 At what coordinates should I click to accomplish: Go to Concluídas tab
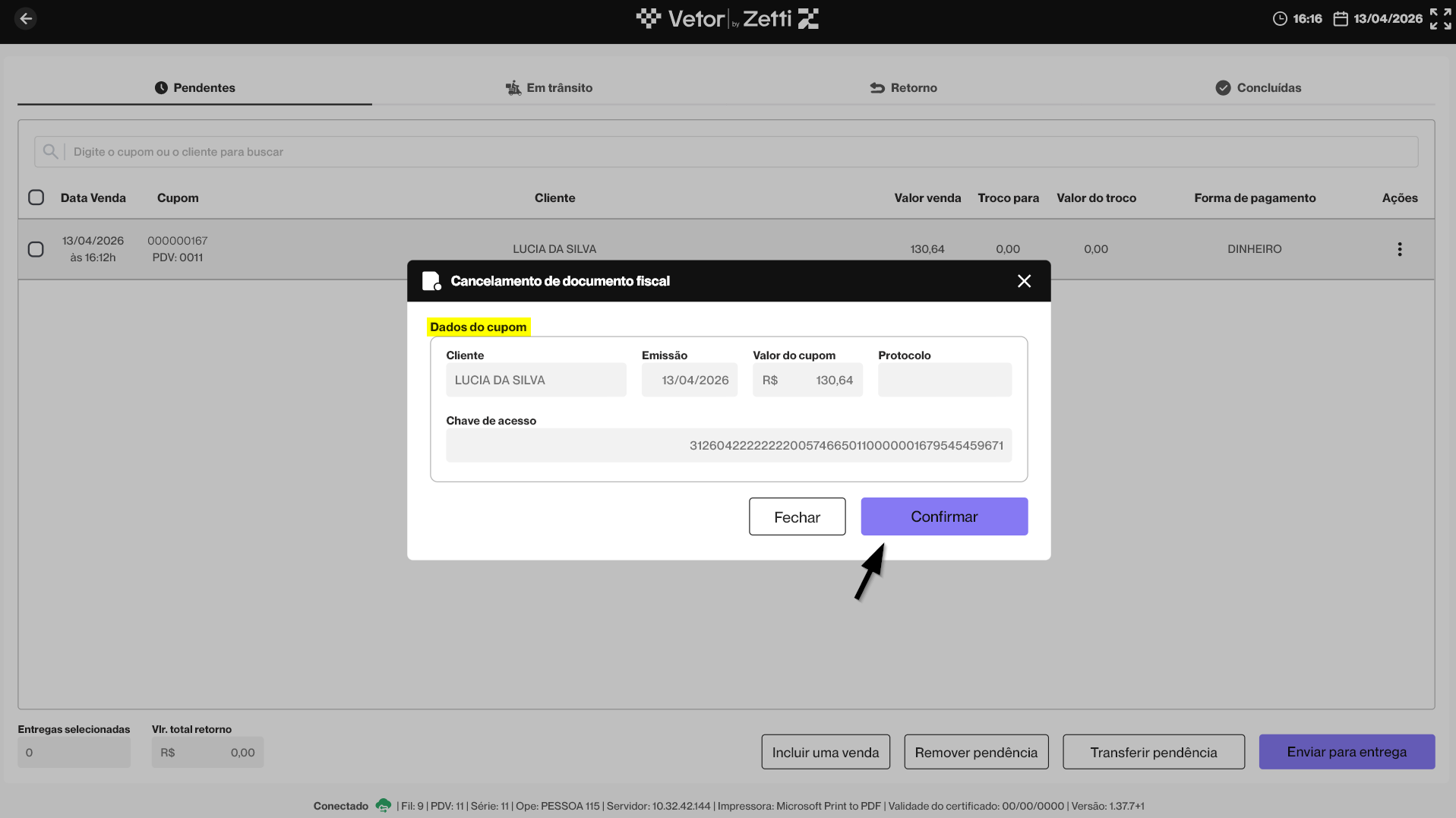click(1258, 88)
